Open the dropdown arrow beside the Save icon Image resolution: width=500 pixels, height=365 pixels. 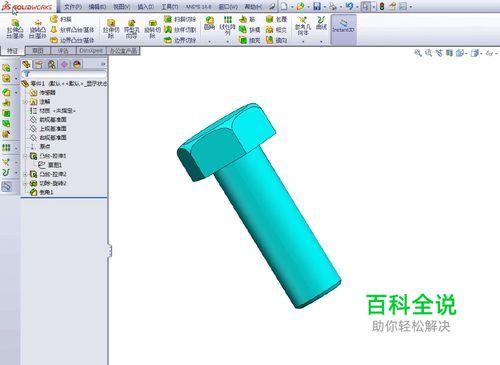coord(324,7)
